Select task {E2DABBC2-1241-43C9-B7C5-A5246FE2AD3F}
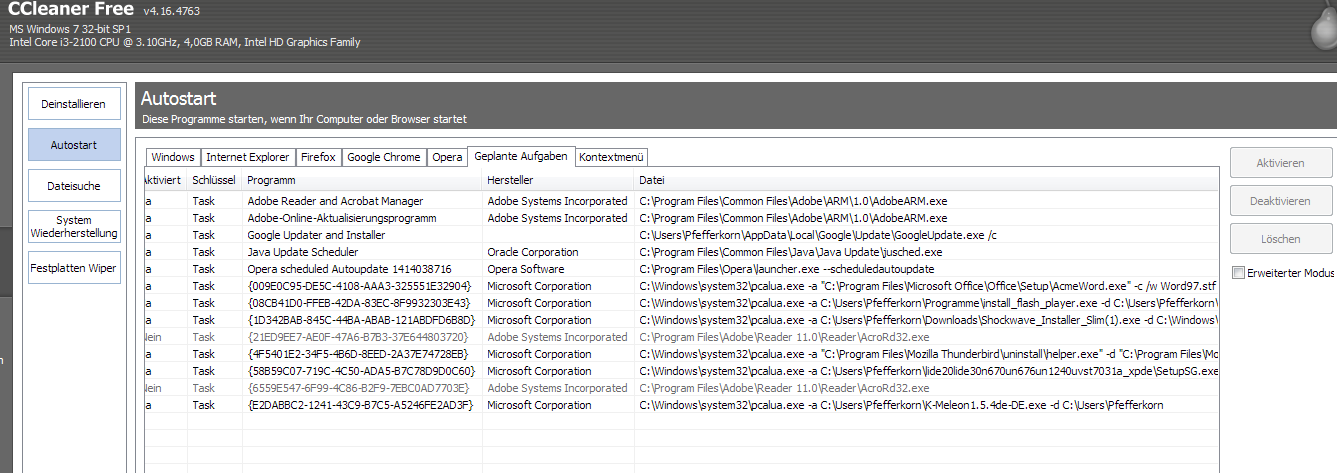Viewport: 1337px width, 473px height. point(681,405)
